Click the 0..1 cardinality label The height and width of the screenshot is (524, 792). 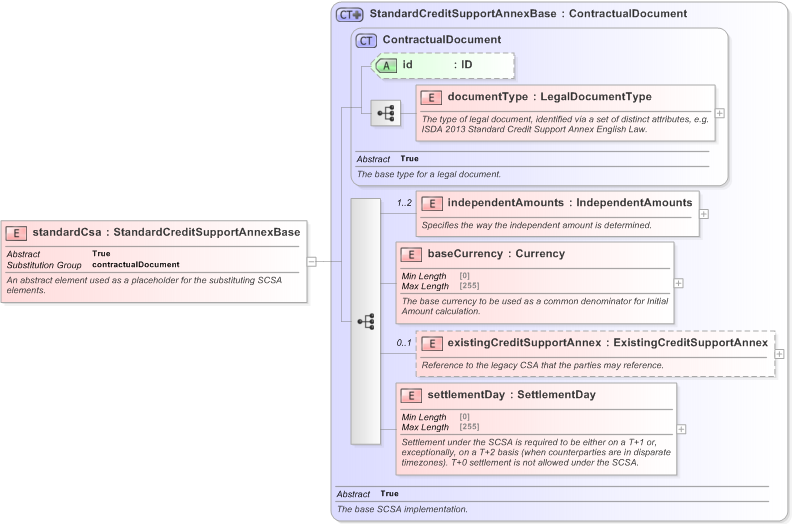click(x=404, y=343)
